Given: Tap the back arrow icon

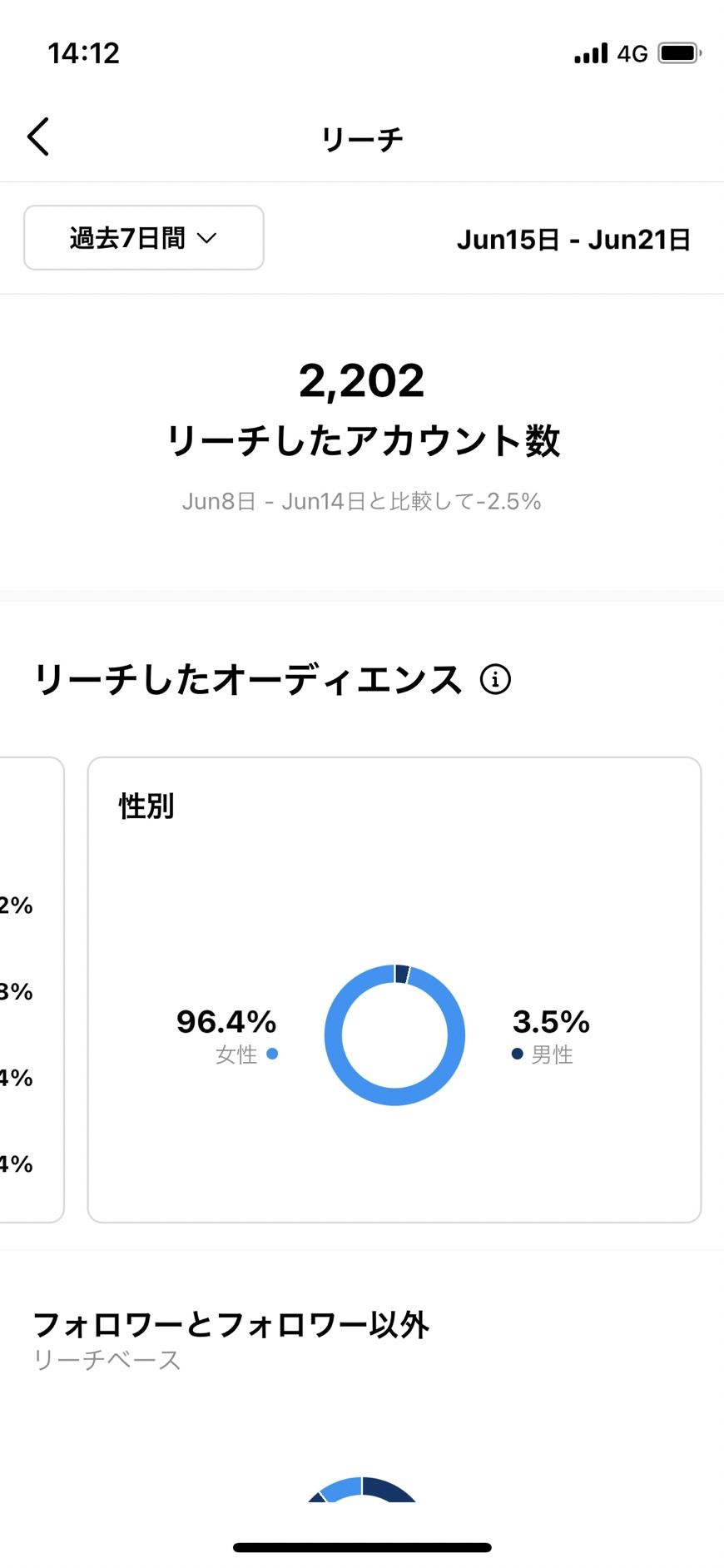Looking at the screenshot, I should tap(38, 136).
